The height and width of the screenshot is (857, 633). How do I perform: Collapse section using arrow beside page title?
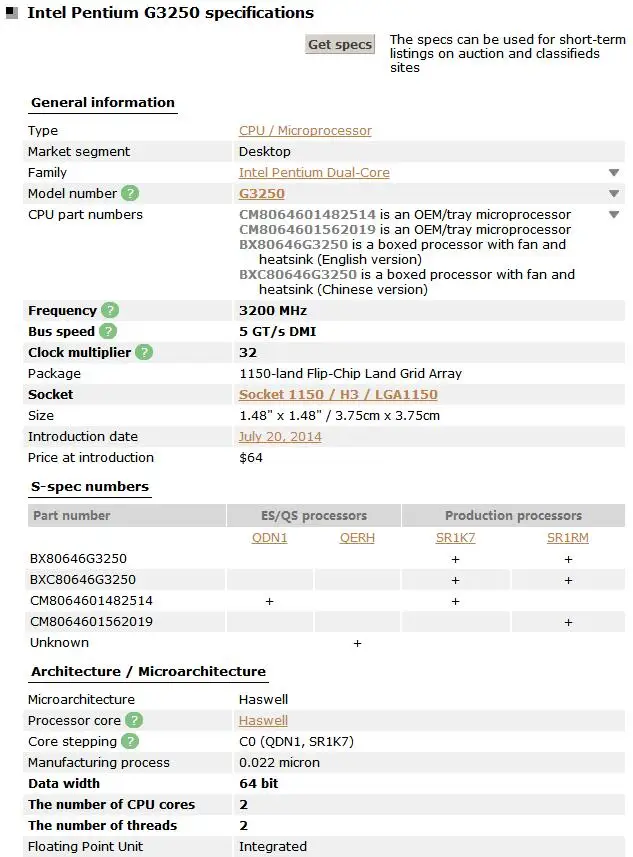point(11,14)
